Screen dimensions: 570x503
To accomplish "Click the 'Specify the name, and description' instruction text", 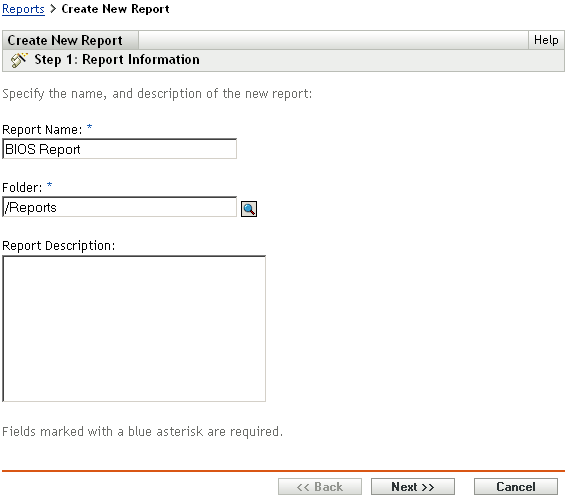I will [157, 94].
